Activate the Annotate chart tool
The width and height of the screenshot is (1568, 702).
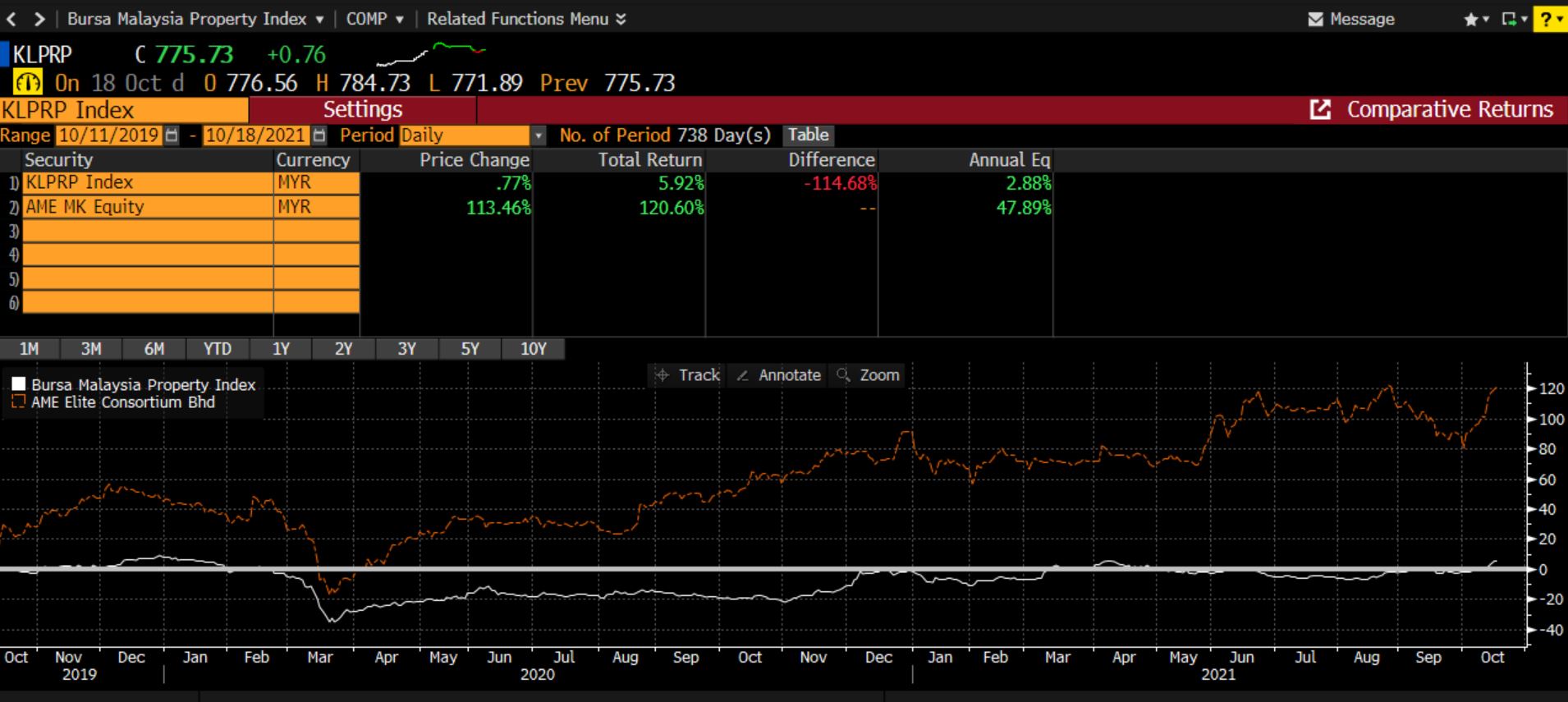click(778, 375)
